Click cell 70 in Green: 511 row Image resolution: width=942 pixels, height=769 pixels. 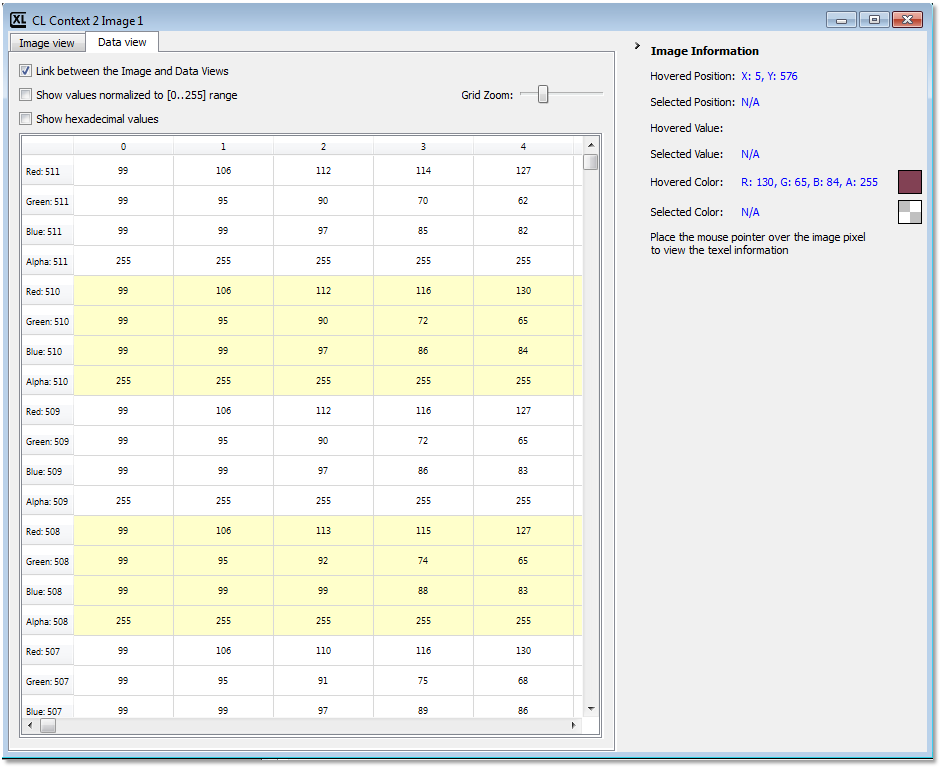tap(424, 201)
